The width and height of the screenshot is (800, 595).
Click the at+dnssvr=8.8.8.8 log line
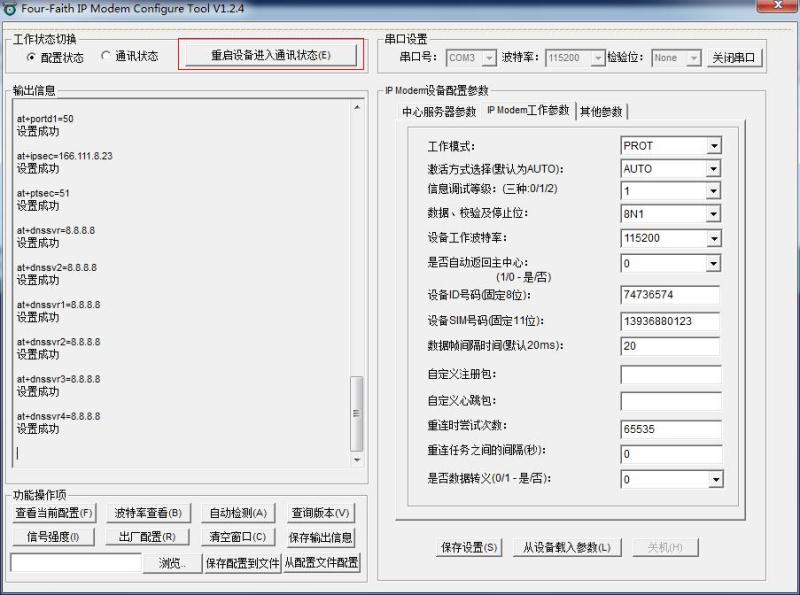pos(56,231)
